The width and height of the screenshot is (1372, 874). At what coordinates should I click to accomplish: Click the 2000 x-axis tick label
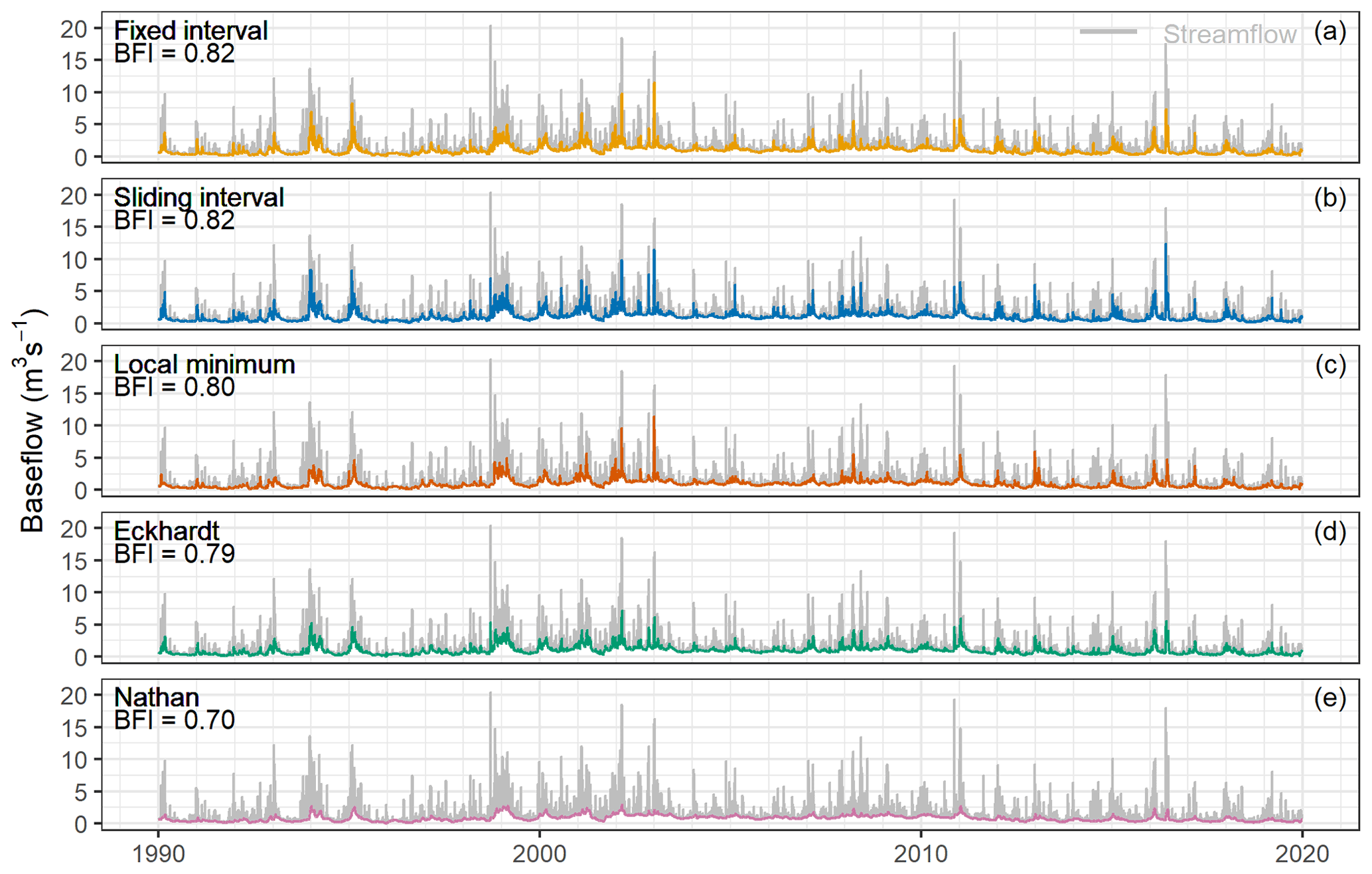(x=539, y=854)
